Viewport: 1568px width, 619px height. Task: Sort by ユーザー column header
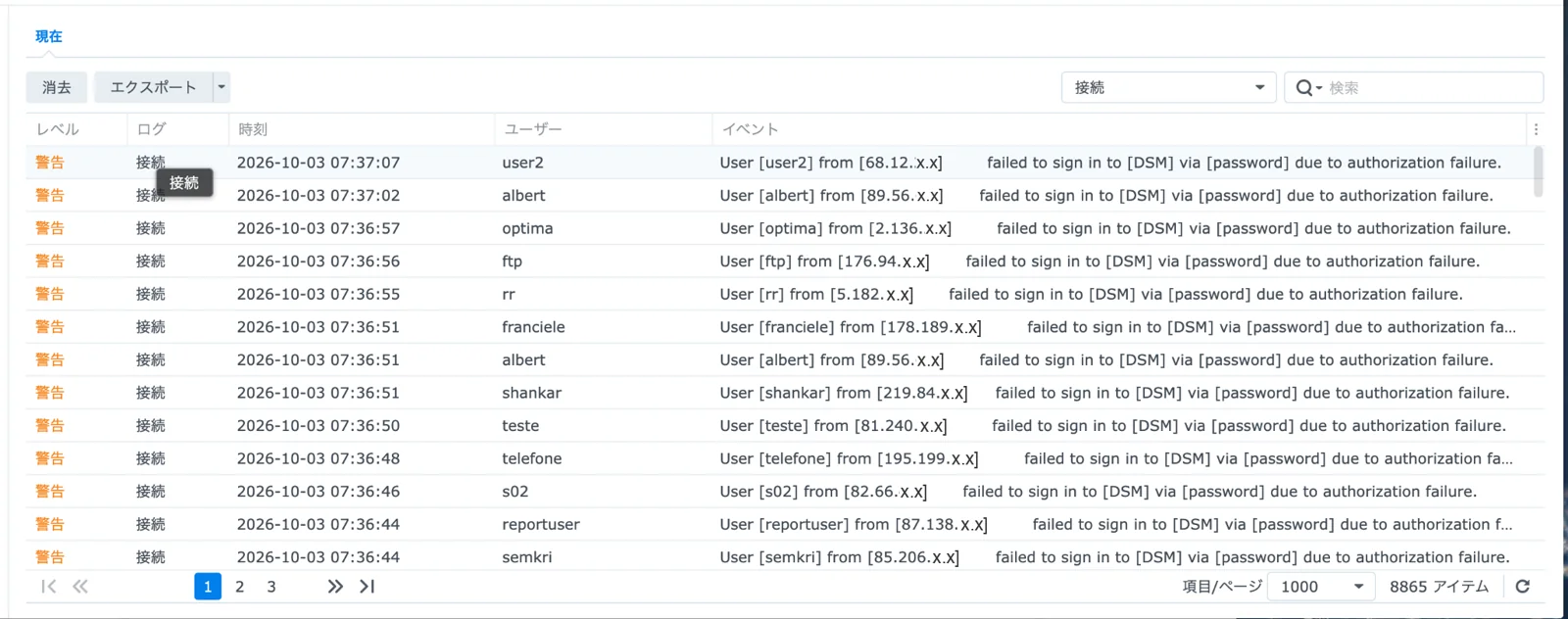tap(603, 129)
